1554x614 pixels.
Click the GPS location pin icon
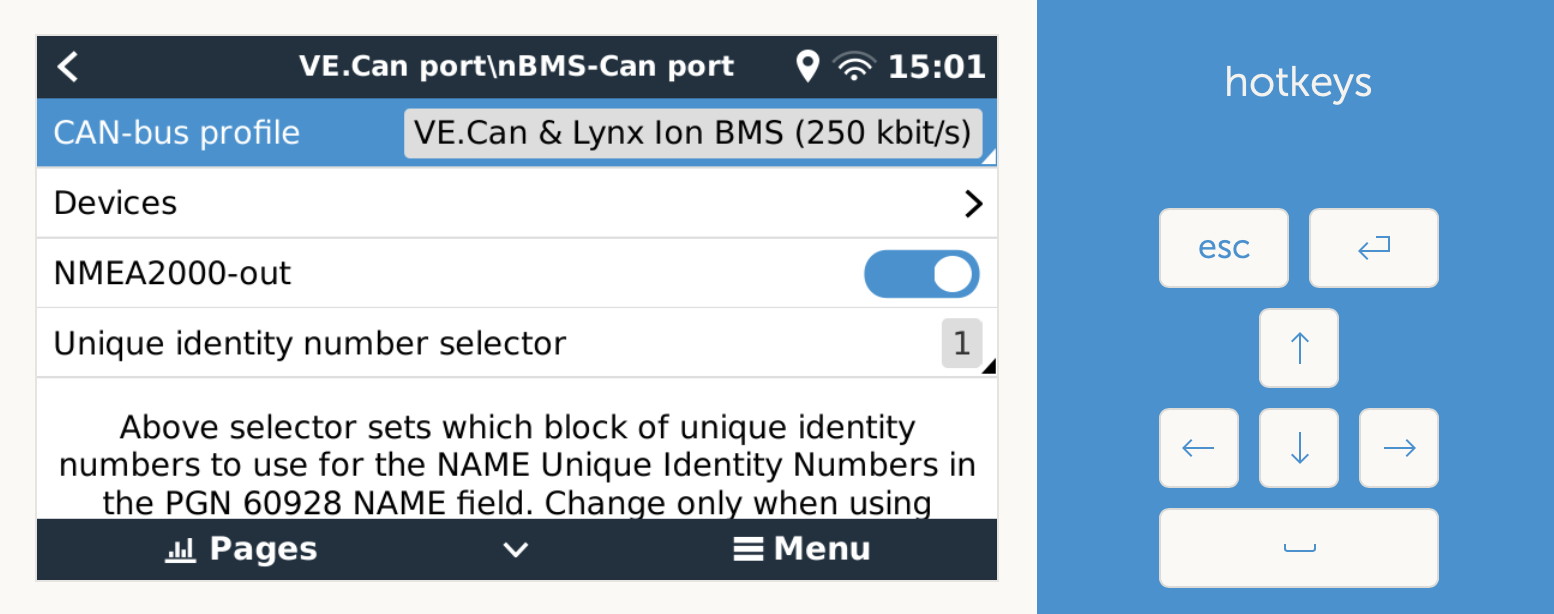807,67
